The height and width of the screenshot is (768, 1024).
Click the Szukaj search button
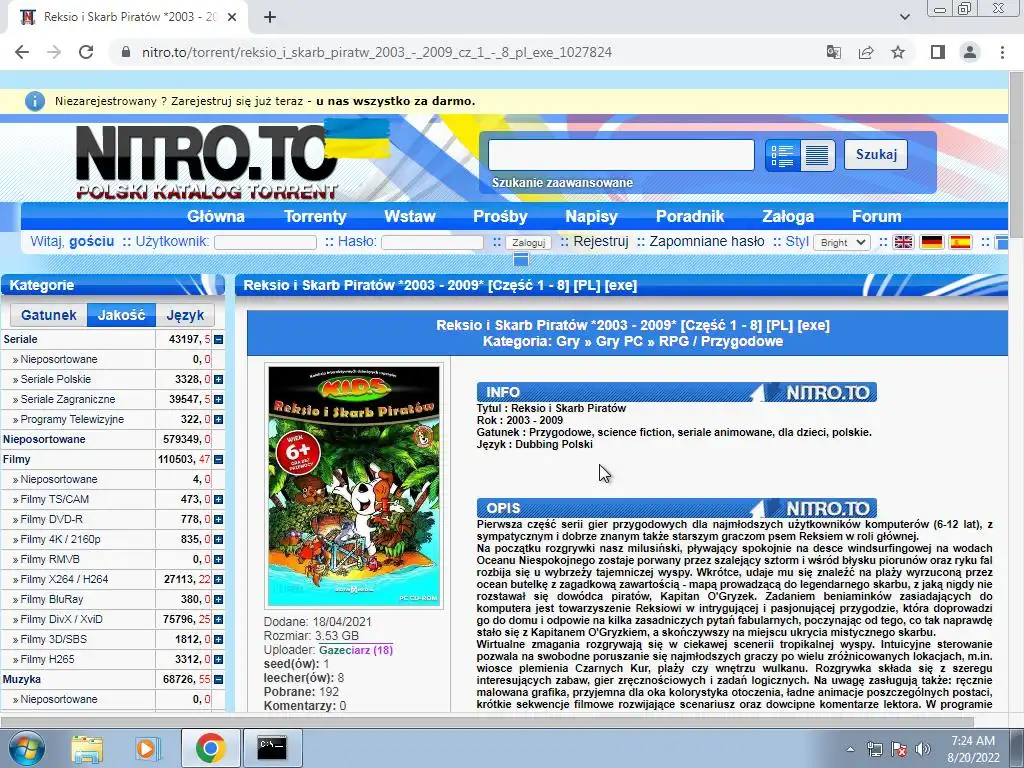click(876, 155)
